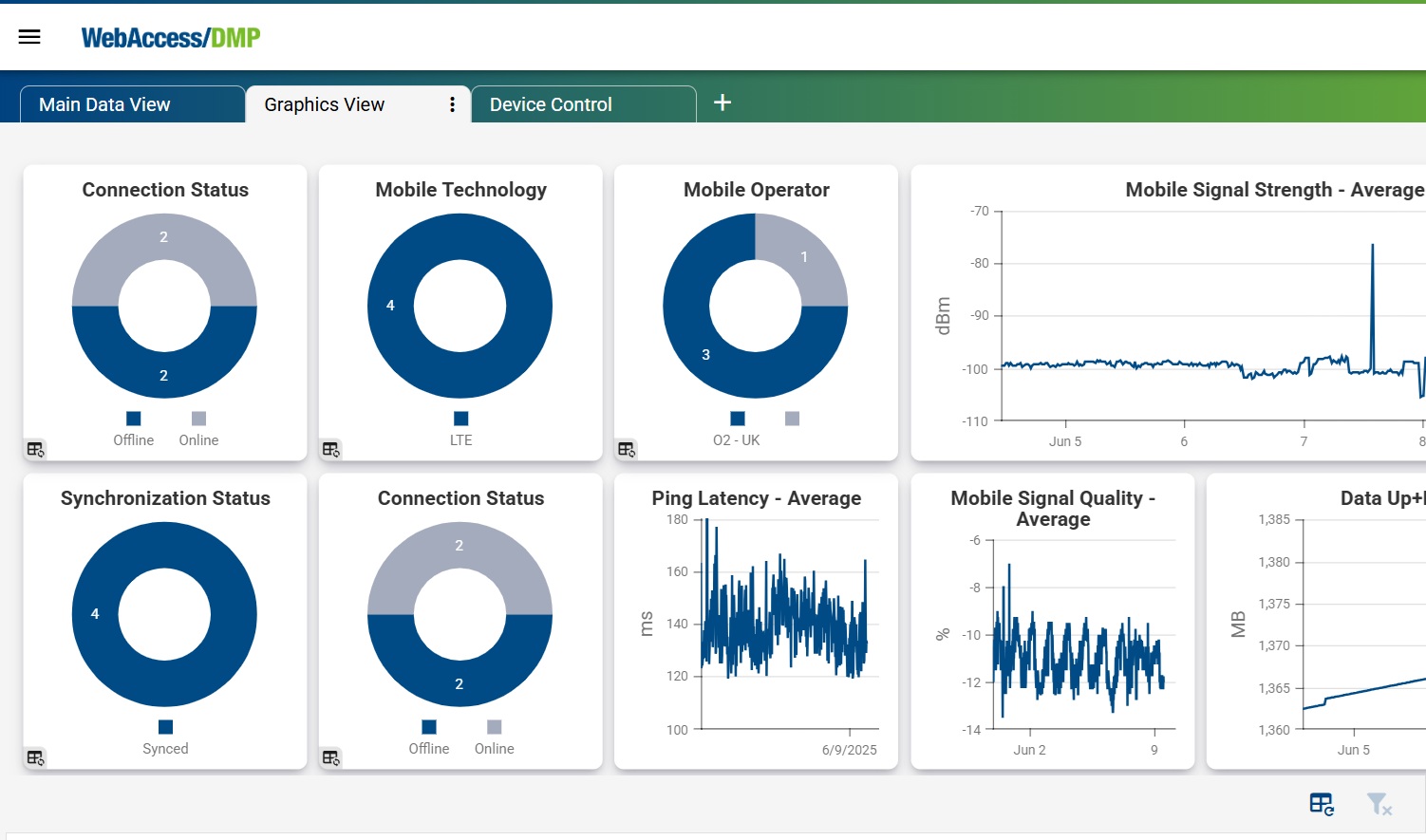Open data table icon in Mobile Operator card

coord(627,449)
